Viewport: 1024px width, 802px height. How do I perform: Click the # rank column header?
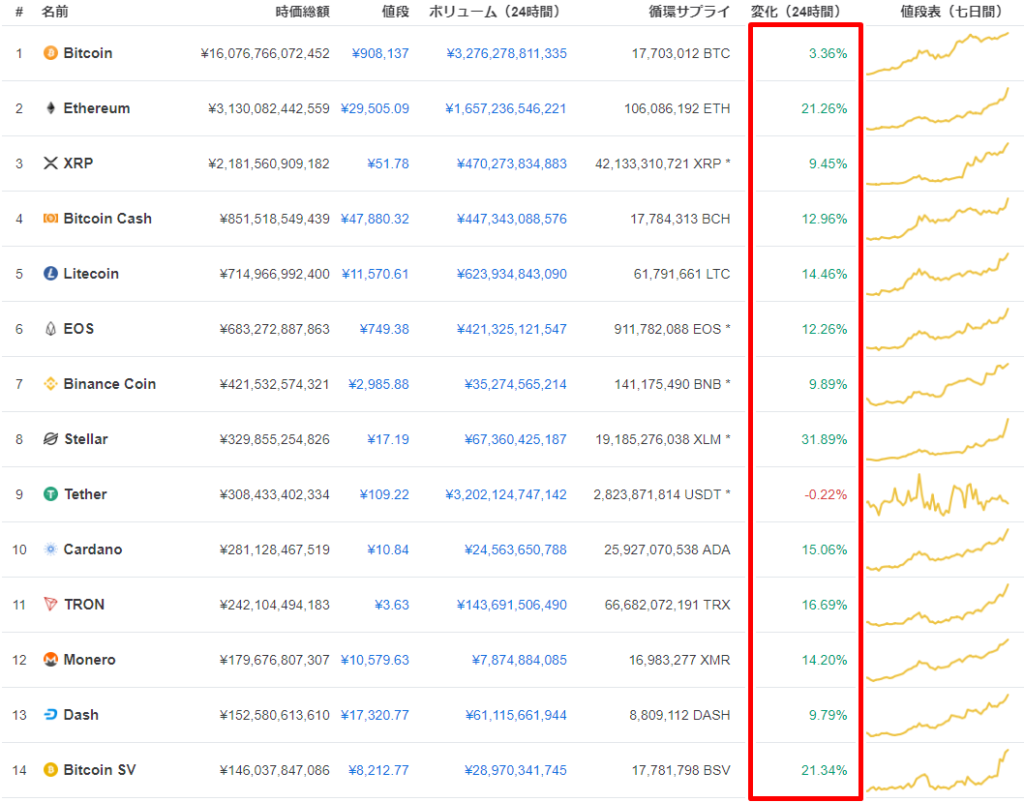pos(19,12)
